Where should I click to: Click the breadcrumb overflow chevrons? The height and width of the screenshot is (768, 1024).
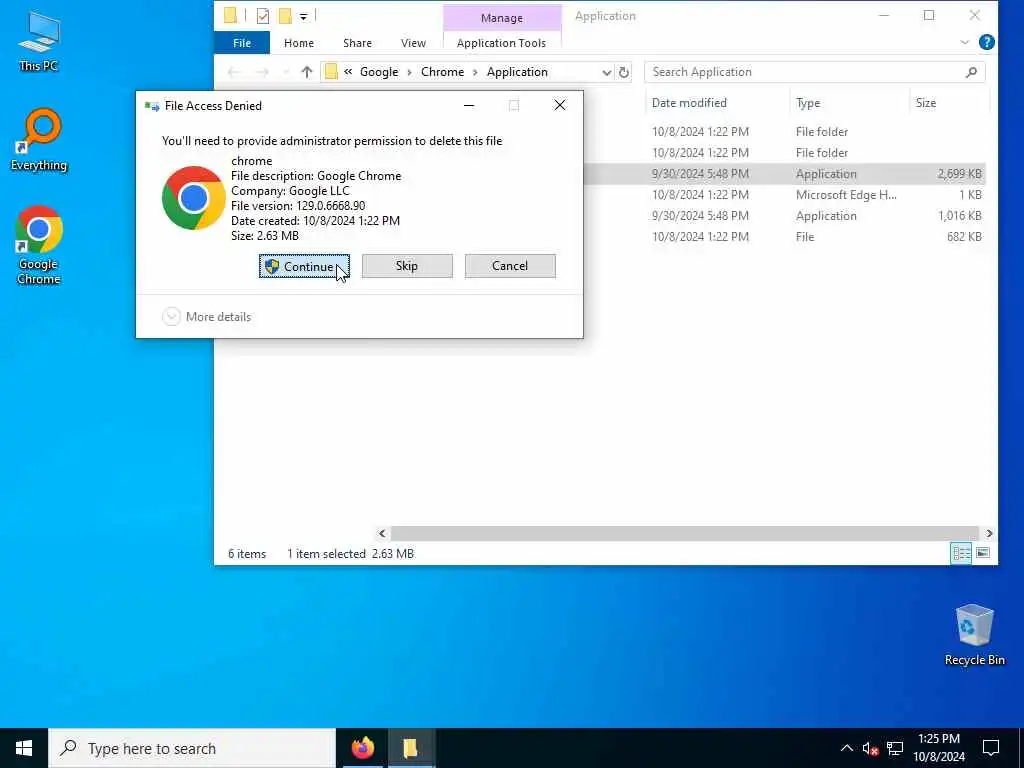348,72
